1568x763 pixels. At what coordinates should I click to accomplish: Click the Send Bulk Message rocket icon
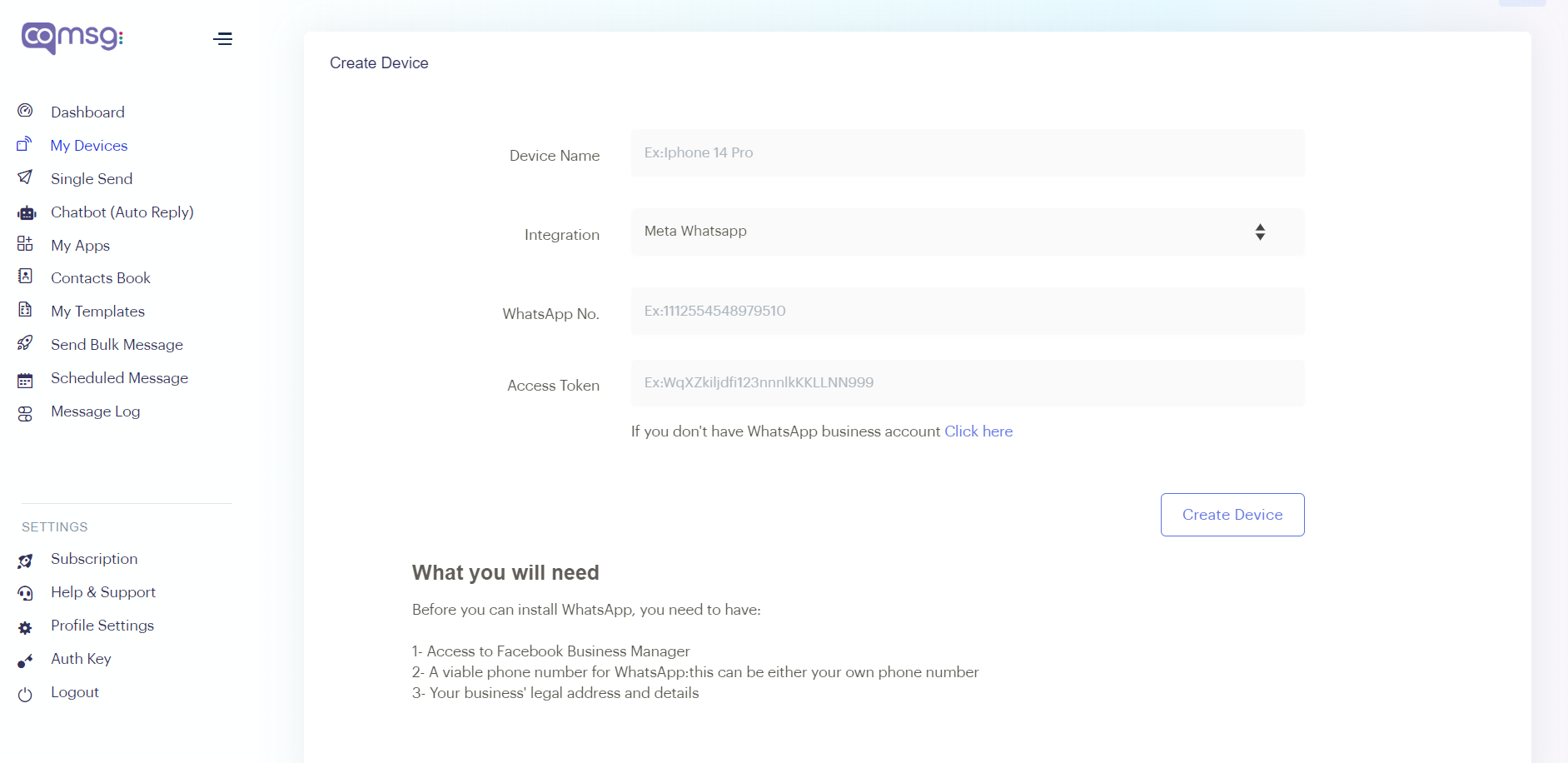[25, 343]
